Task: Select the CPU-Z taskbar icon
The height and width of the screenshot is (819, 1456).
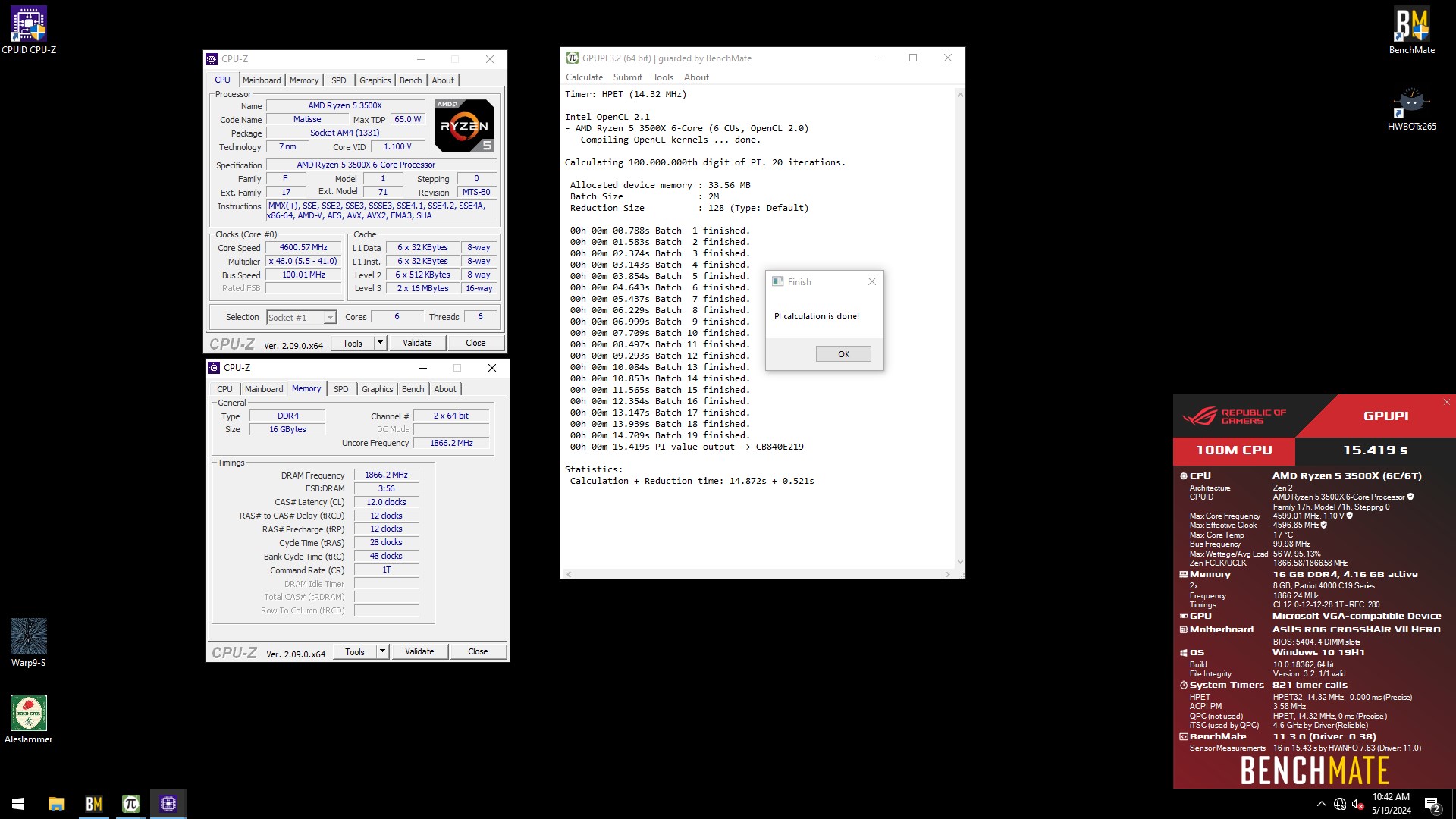Action: click(x=168, y=804)
